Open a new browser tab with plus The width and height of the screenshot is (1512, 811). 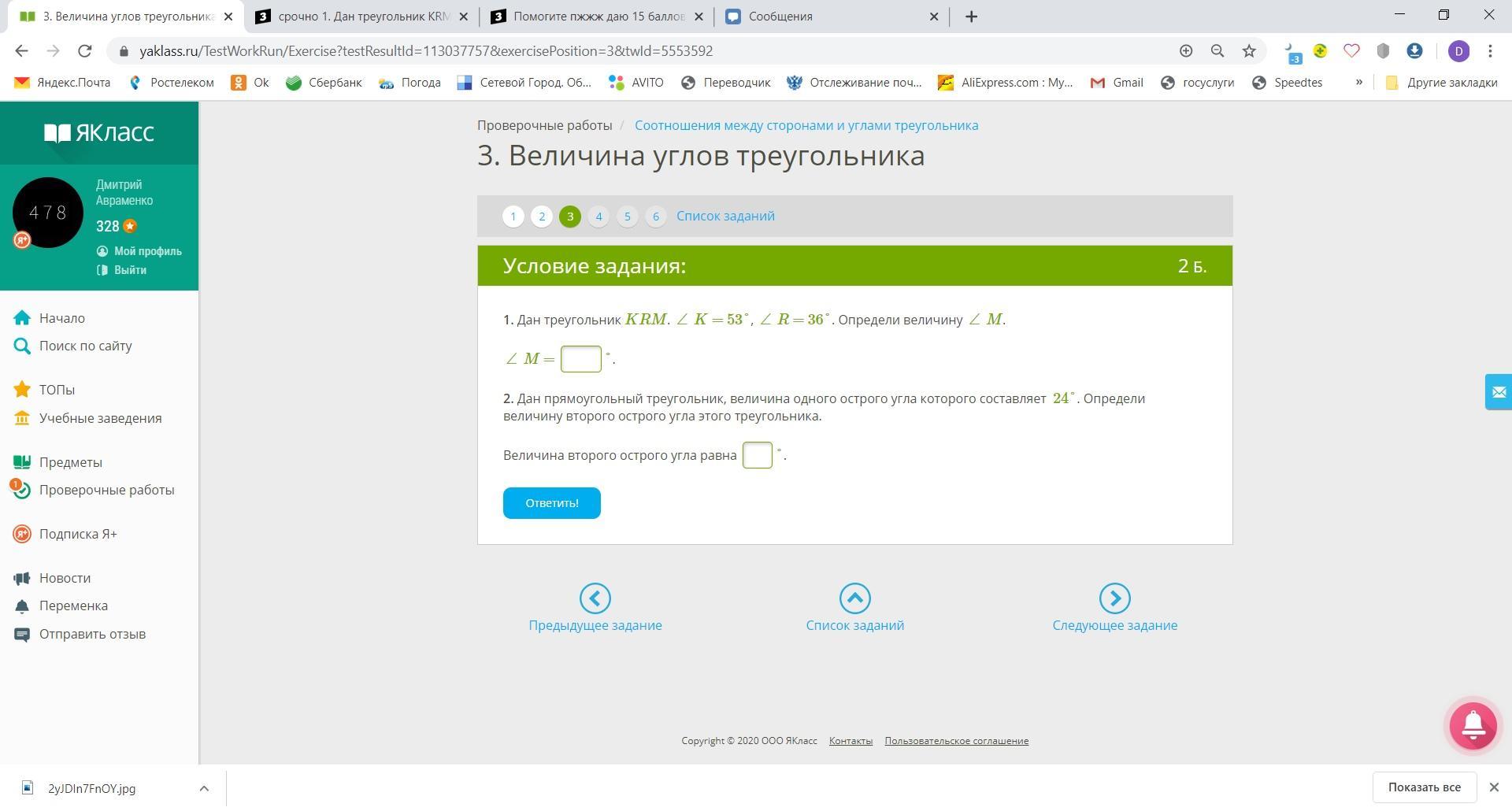click(971, 17)
